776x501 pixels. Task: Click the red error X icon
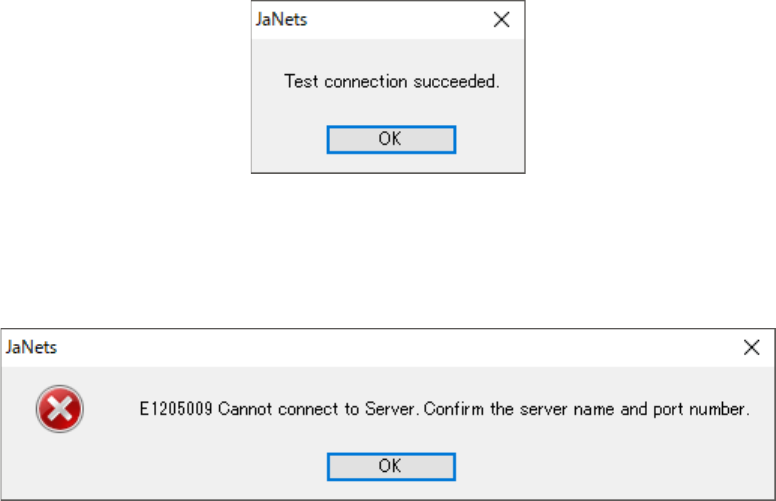pos(59,409)
